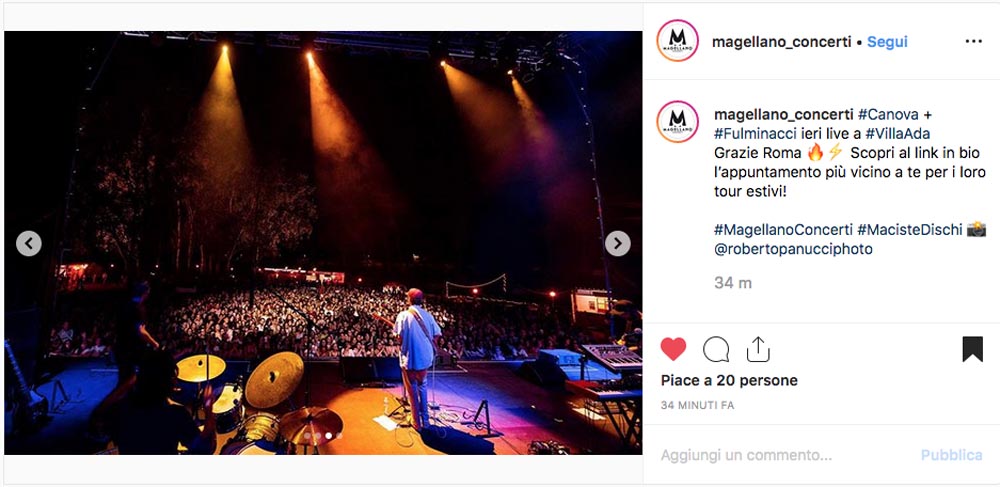Visit the @robertopanucciphoto profile
This screenshot has width=1000, height=487.
coord(793,249)
